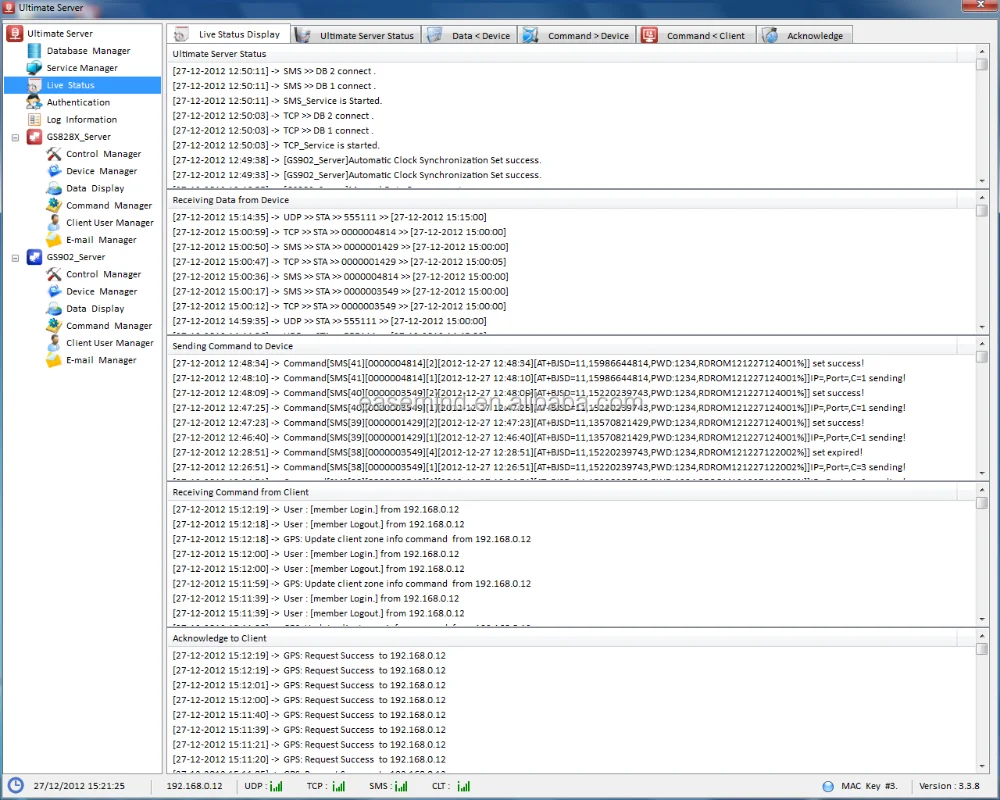
Task: Click the Database Manager icon in sidebar
Action: (x=35, y=51)
